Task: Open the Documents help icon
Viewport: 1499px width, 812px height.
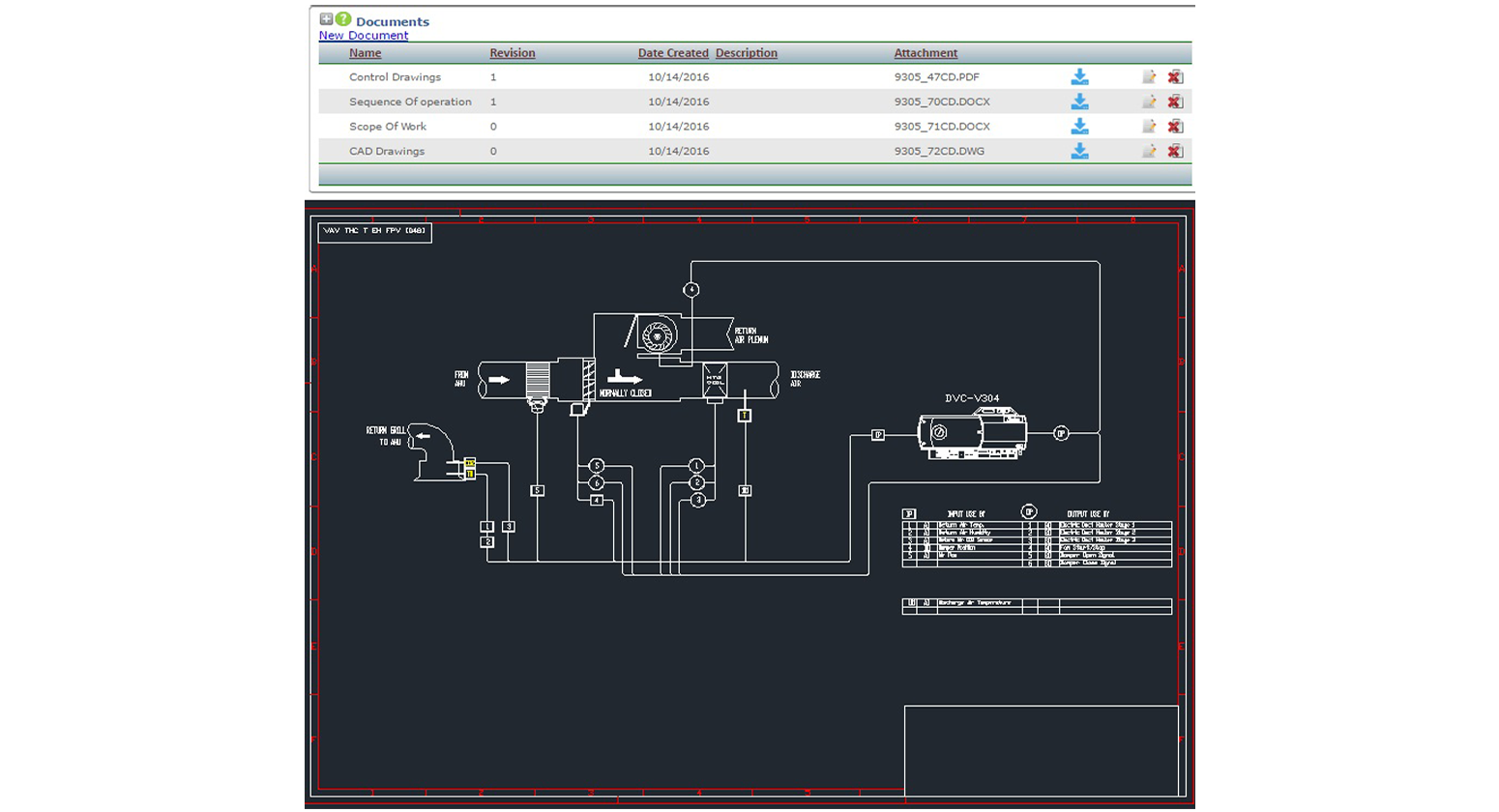Action: tap(343, 19)
